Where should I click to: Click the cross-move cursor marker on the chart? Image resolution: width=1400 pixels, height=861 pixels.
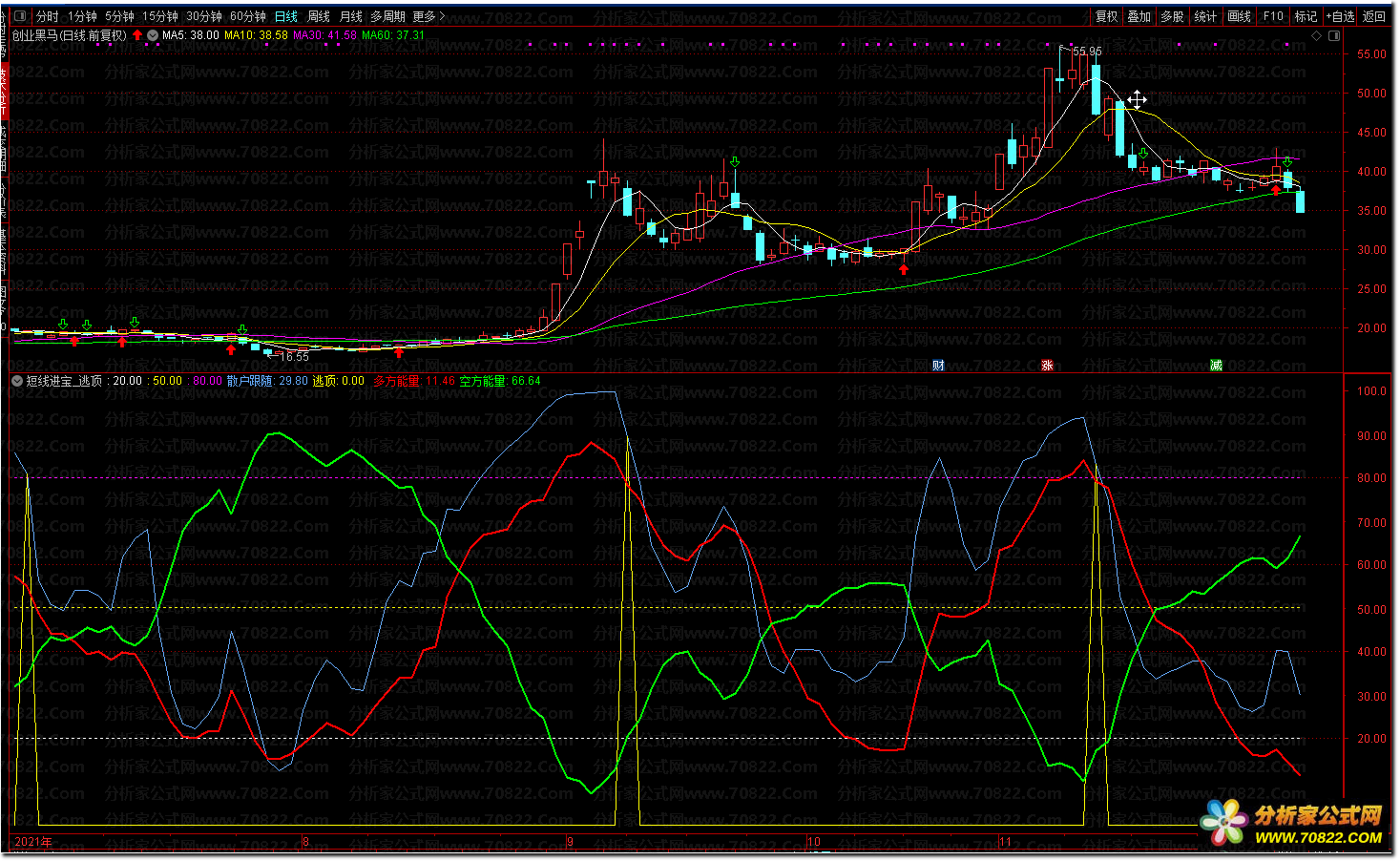click(x=1137, y=99)
